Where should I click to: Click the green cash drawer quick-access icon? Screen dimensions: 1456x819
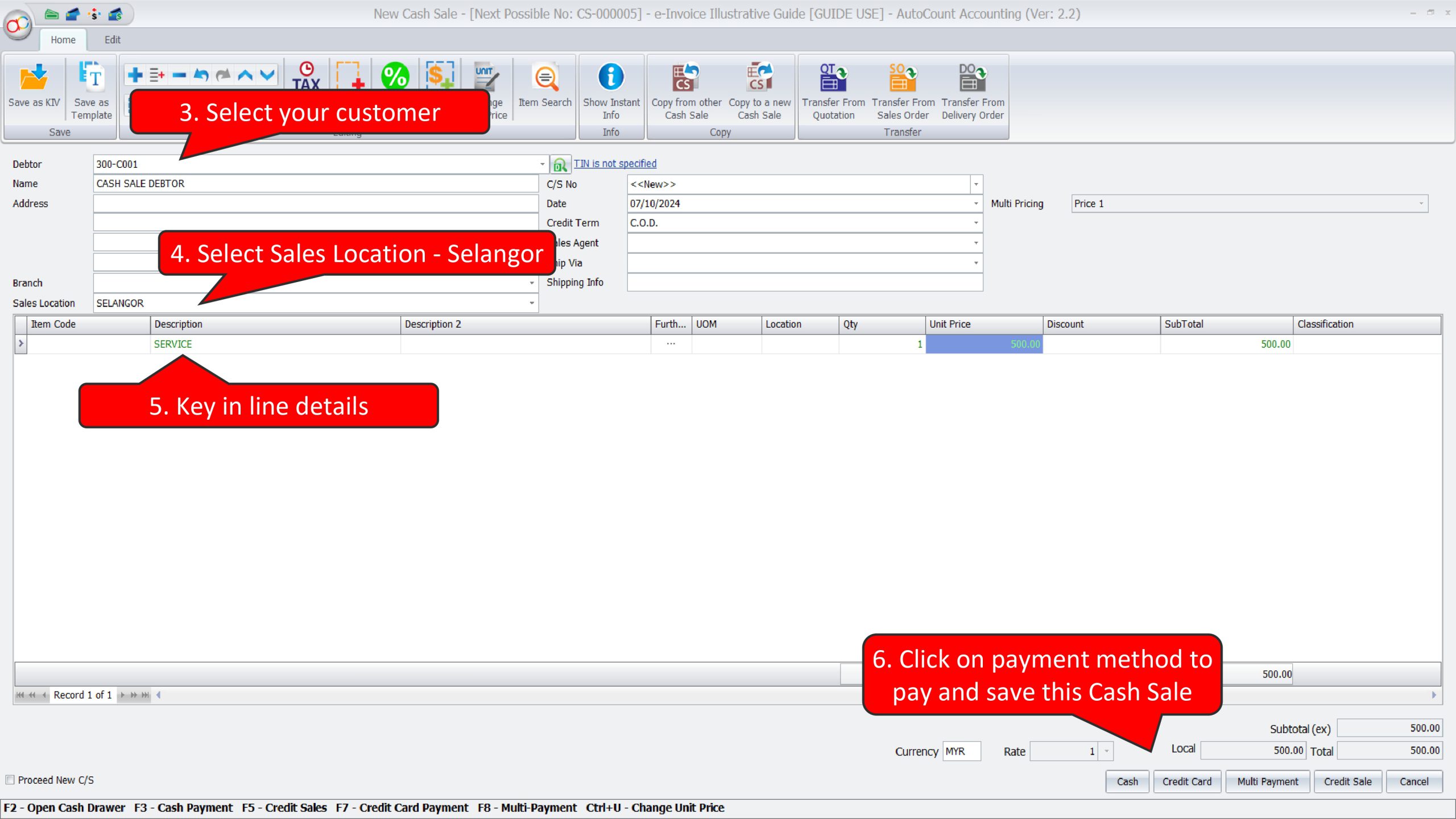pos(52,14)
